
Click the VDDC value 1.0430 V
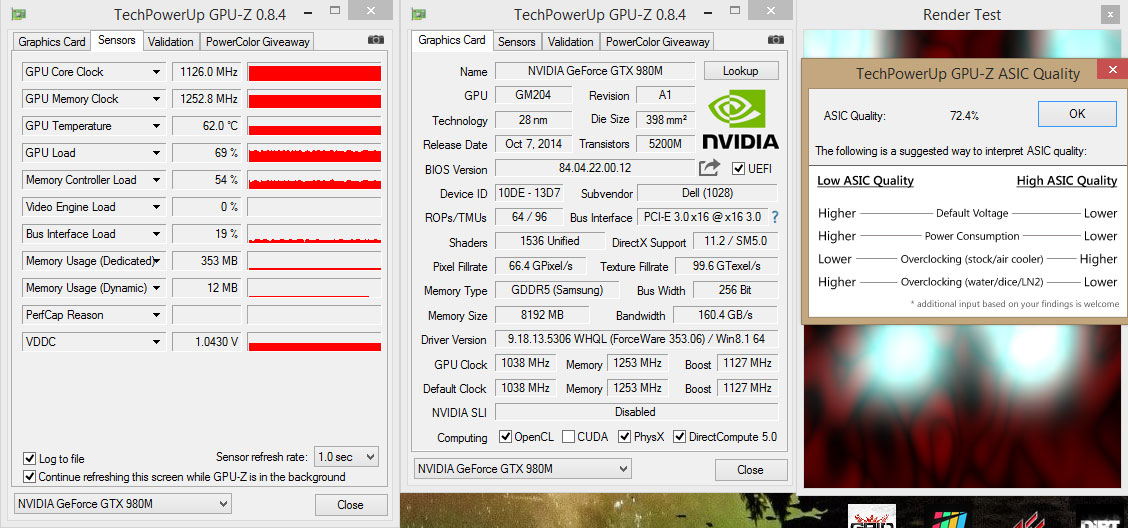tap(207, 342)
